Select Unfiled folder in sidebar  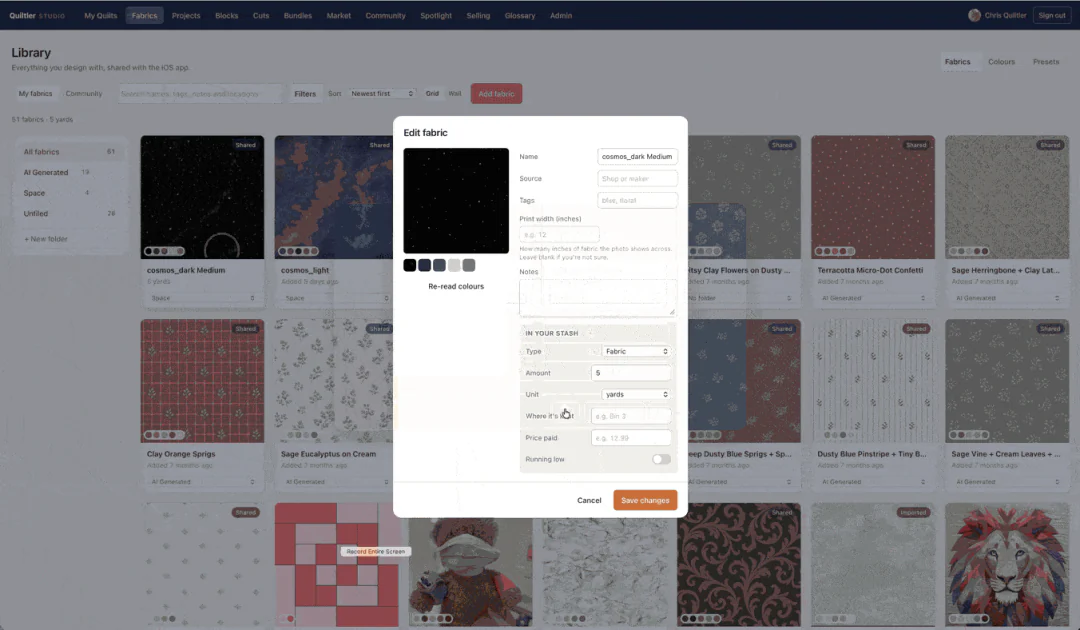69,213
